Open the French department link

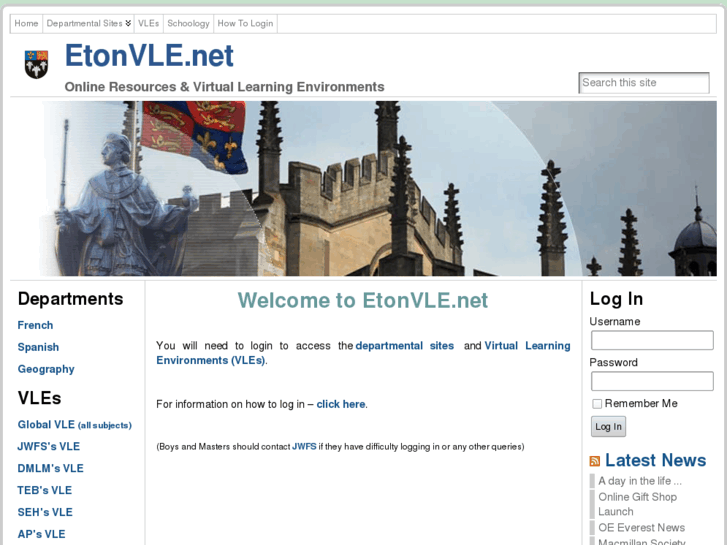click(x=35, y=325)
